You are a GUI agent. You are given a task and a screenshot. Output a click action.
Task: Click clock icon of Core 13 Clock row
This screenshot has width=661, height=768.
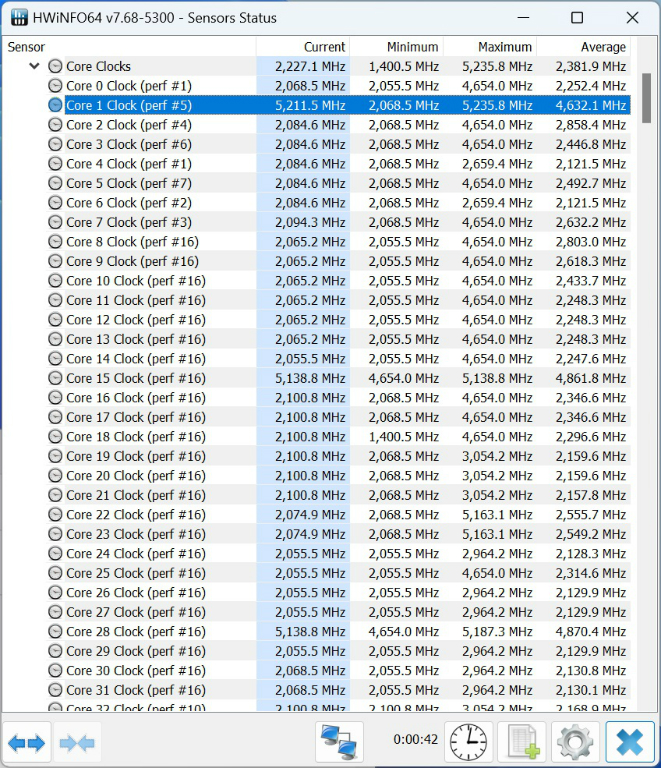[x=55, y=339]
